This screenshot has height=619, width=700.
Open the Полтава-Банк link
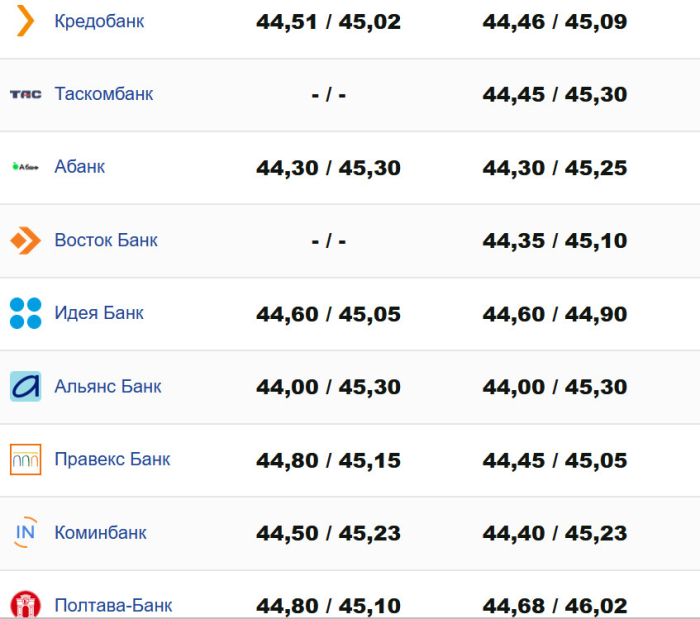pos(113,605)
